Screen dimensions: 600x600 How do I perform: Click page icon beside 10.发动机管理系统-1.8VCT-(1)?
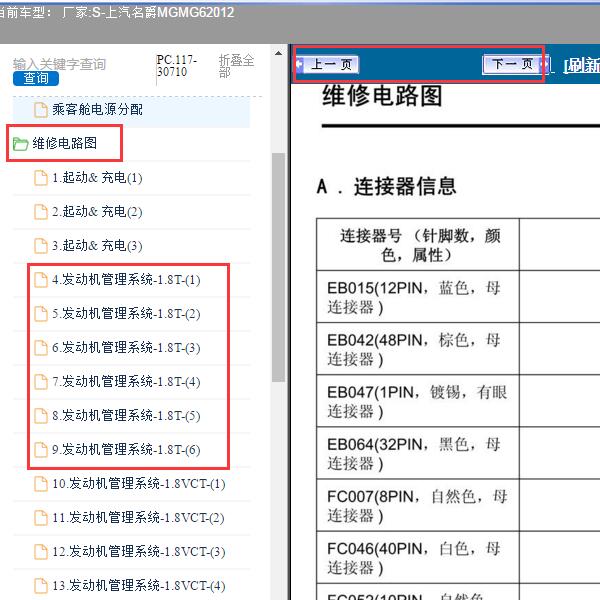click(41, 484)
